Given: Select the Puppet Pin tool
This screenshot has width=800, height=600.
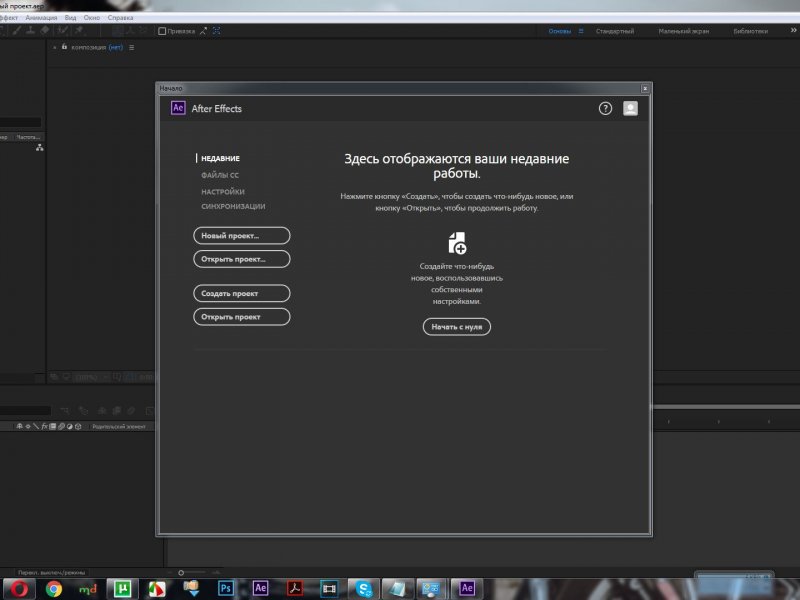Looking at the screenshot, I should coord(79,31).
